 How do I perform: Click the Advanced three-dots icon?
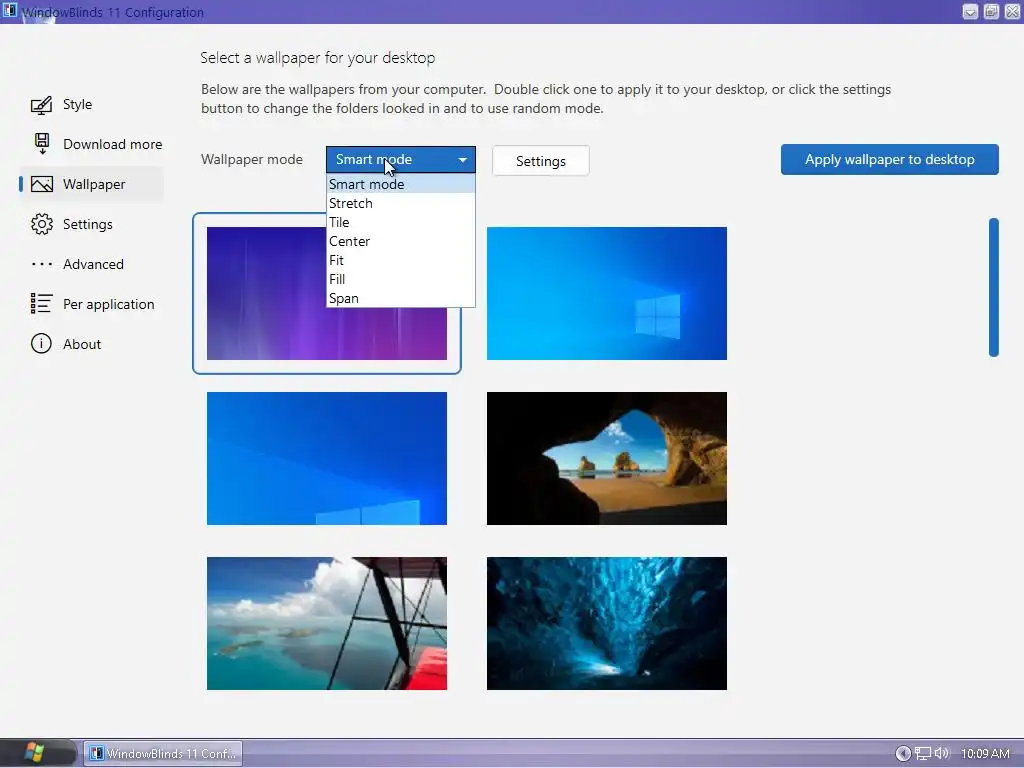pyautogui.click(x=42, y=264)
